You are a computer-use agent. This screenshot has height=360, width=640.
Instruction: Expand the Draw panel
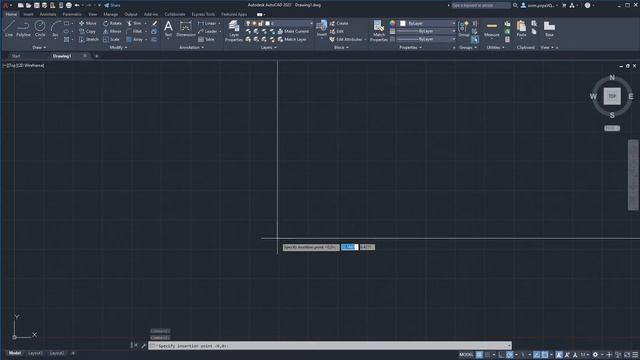click(39, 47)
